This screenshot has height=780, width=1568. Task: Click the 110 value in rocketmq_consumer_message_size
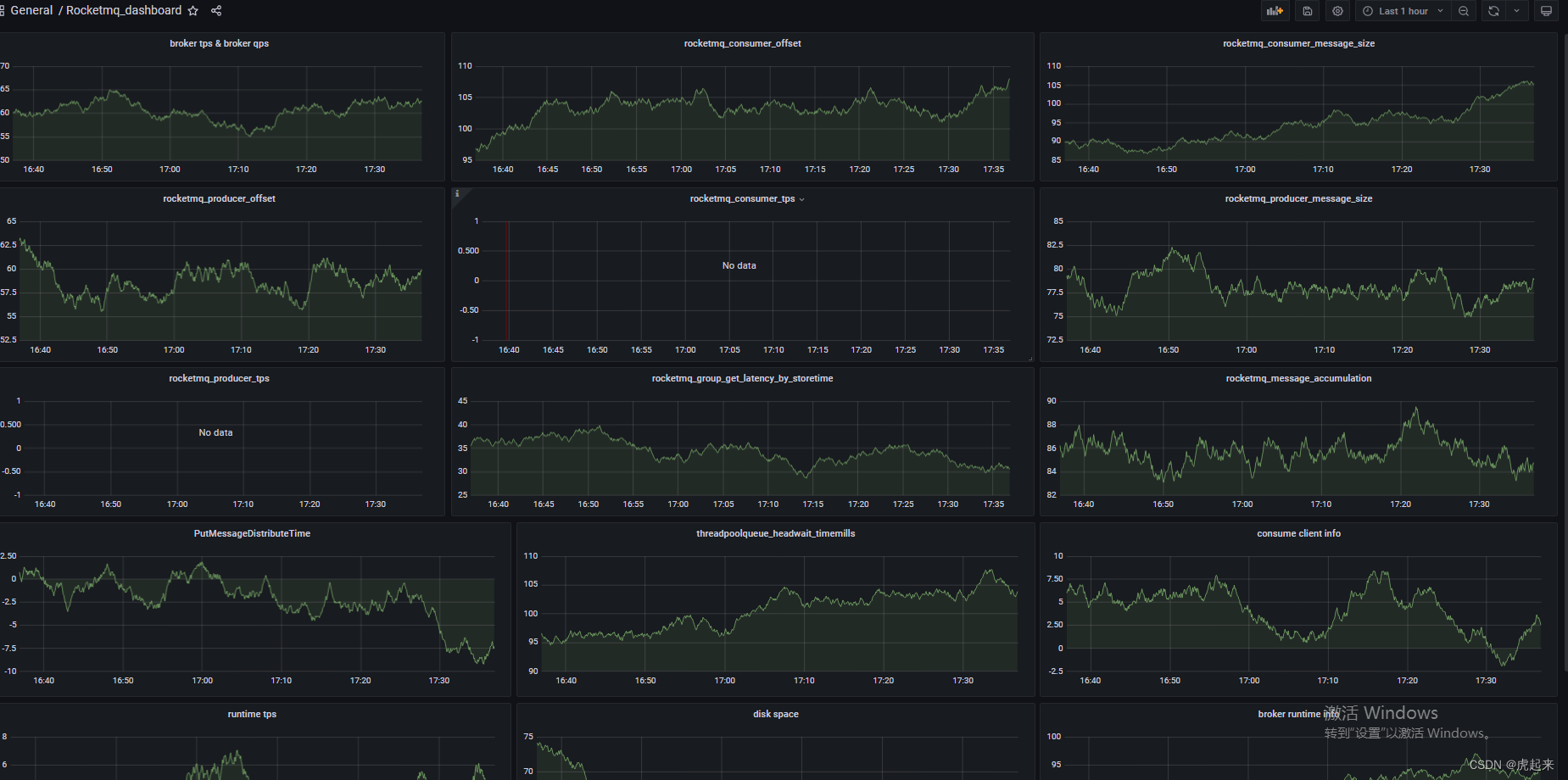tap(1053, 65)
